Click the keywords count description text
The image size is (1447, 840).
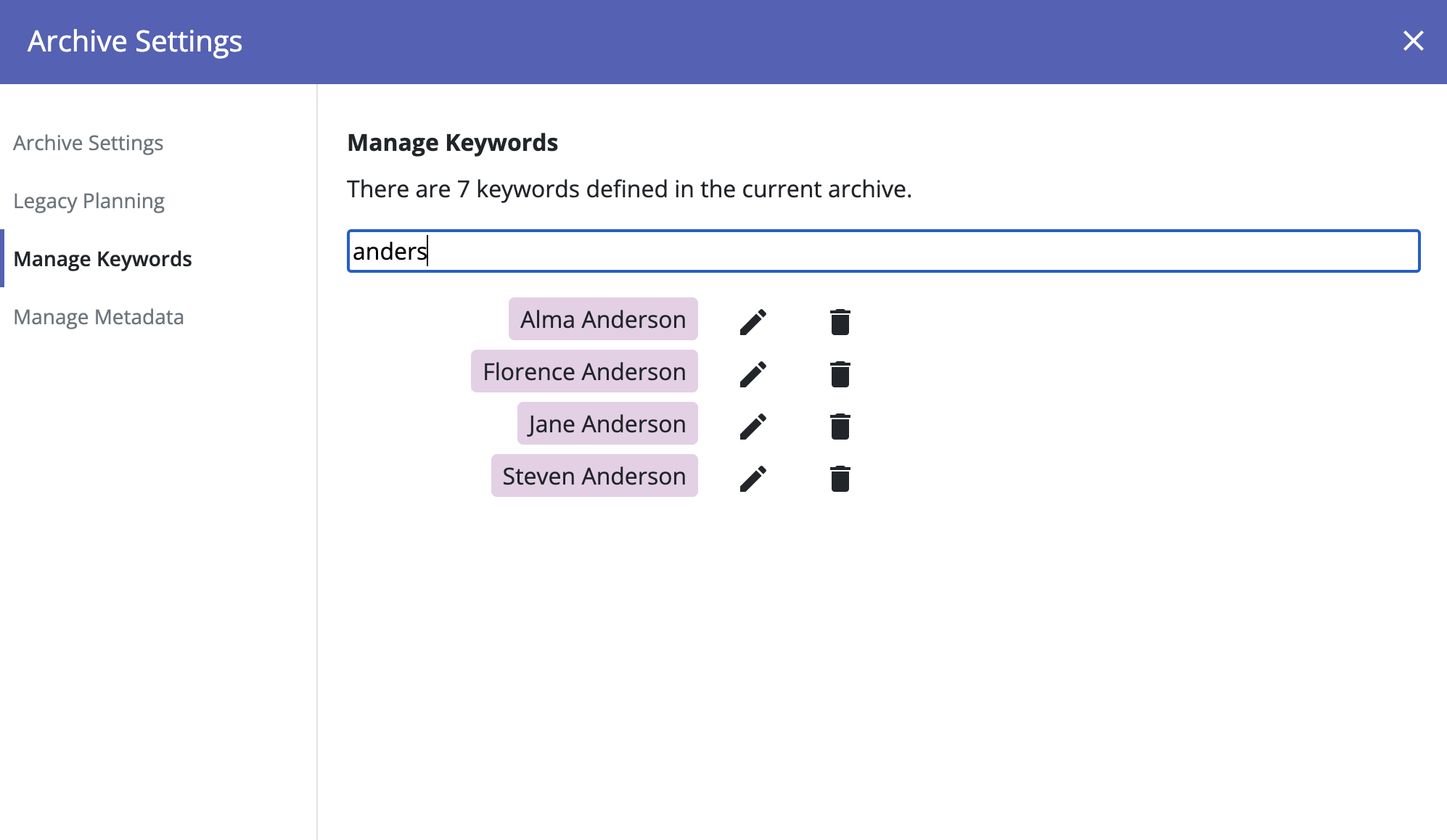[x=628, y=189]
